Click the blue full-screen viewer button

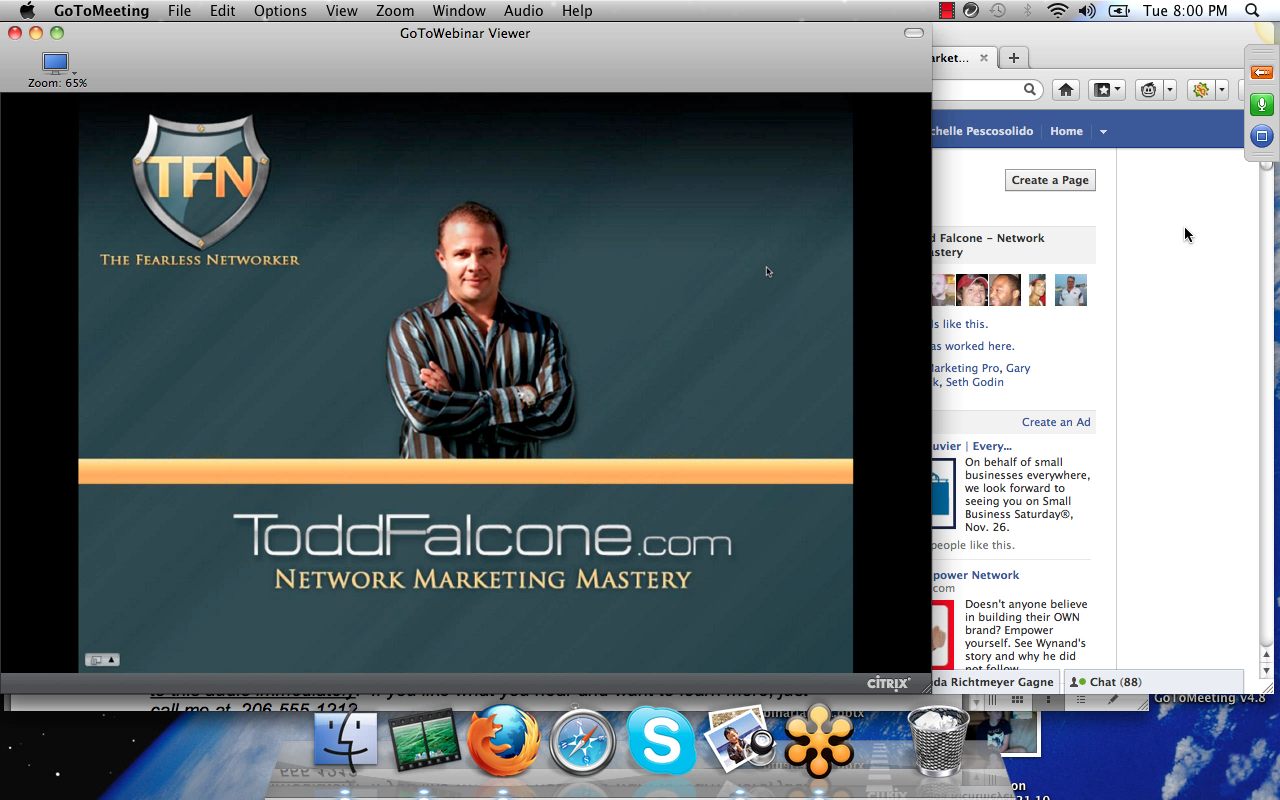pos(1262,136)
